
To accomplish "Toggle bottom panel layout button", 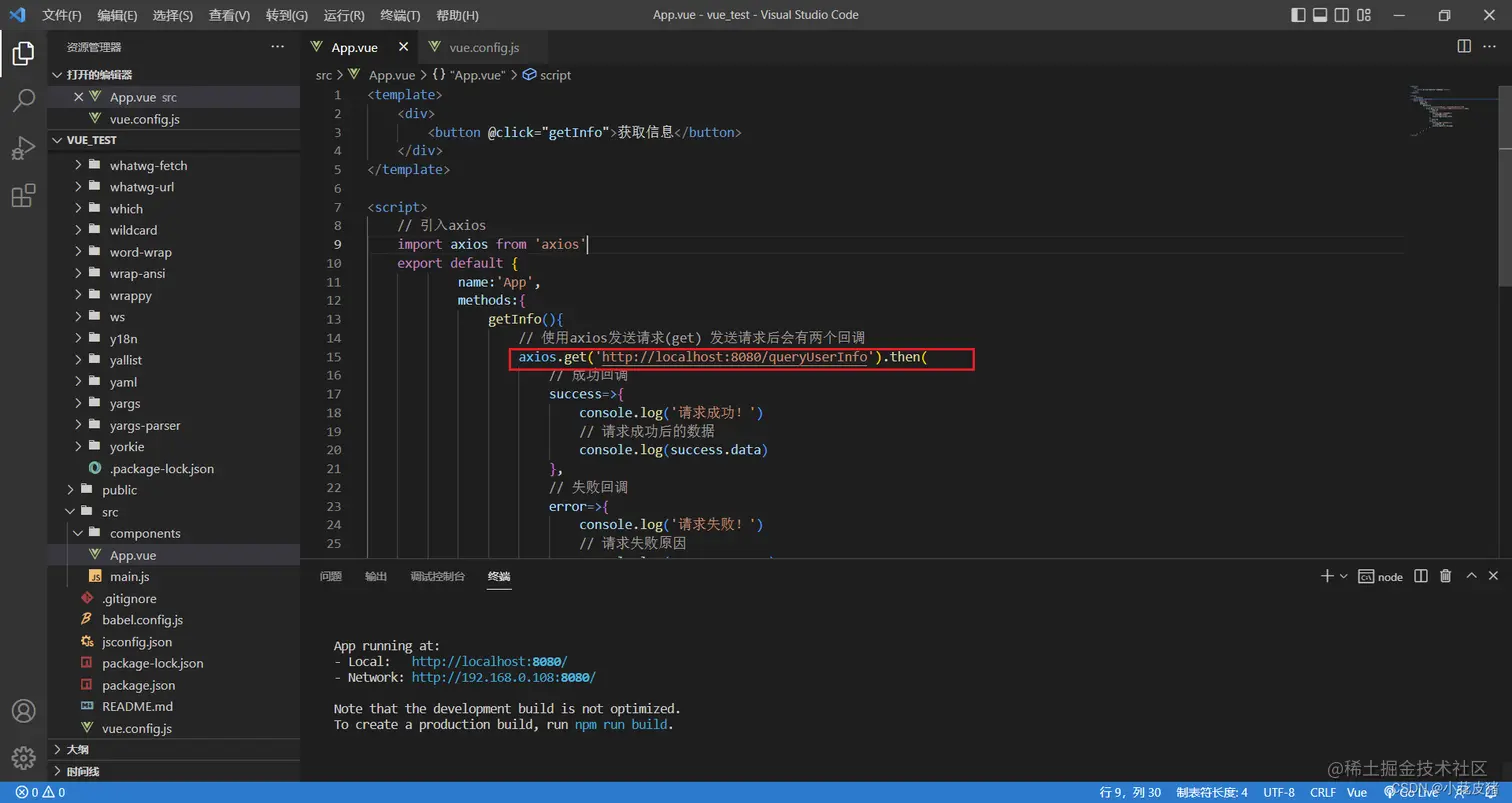I will click(x=1320, y=15).
